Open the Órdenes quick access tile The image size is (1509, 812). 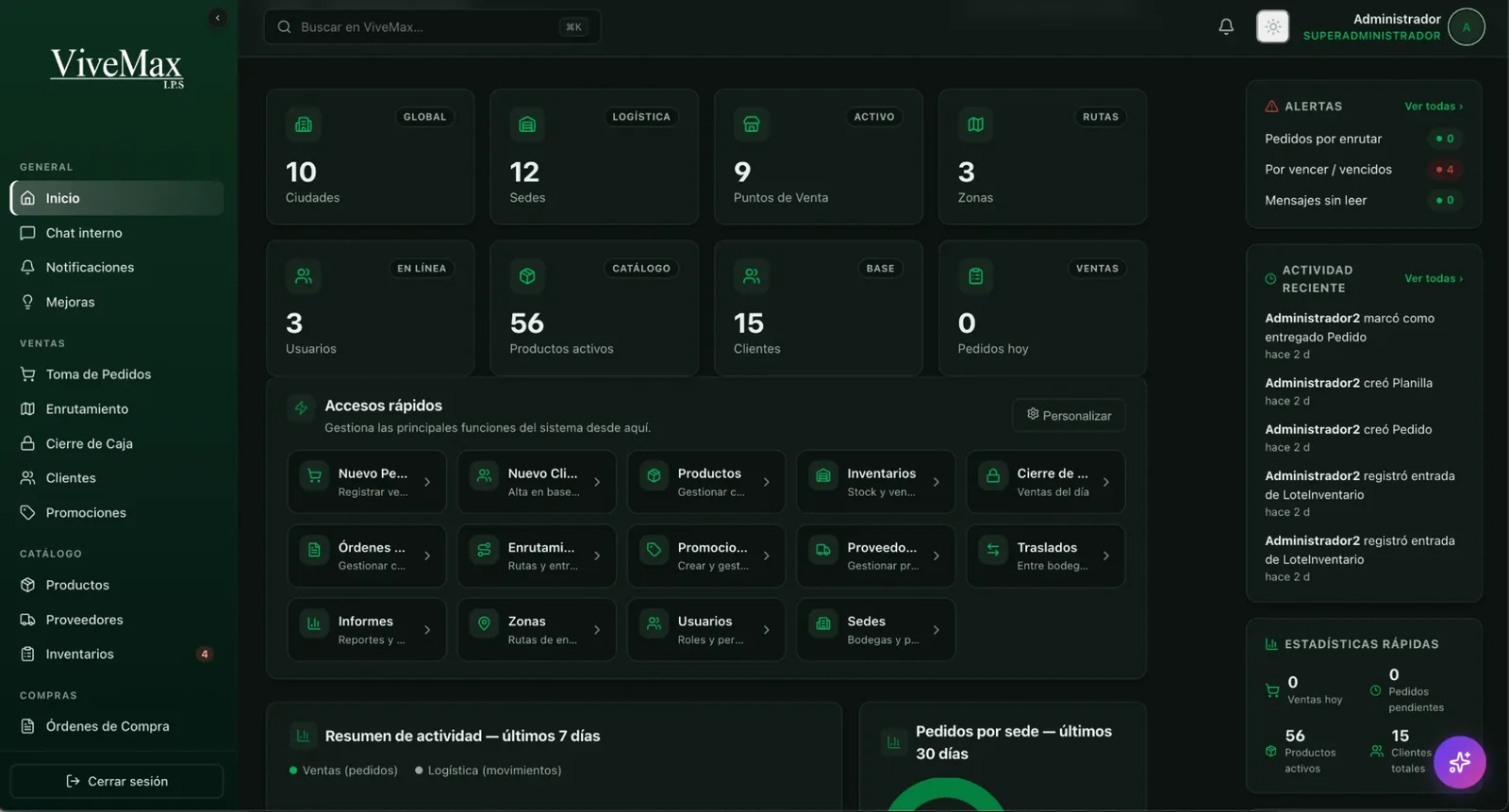367,556
